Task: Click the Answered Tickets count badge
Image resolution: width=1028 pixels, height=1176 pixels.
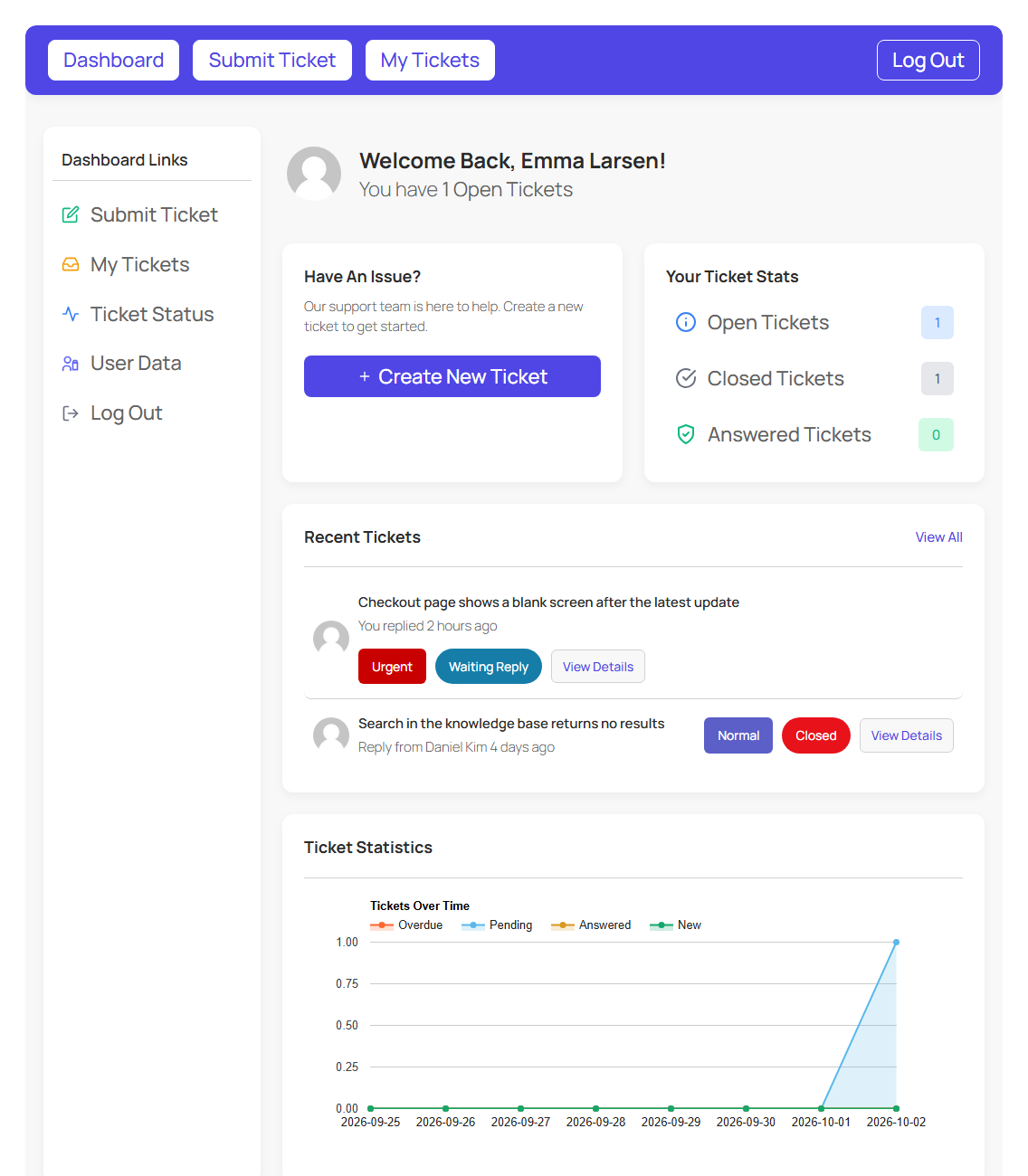Action: 936,435
